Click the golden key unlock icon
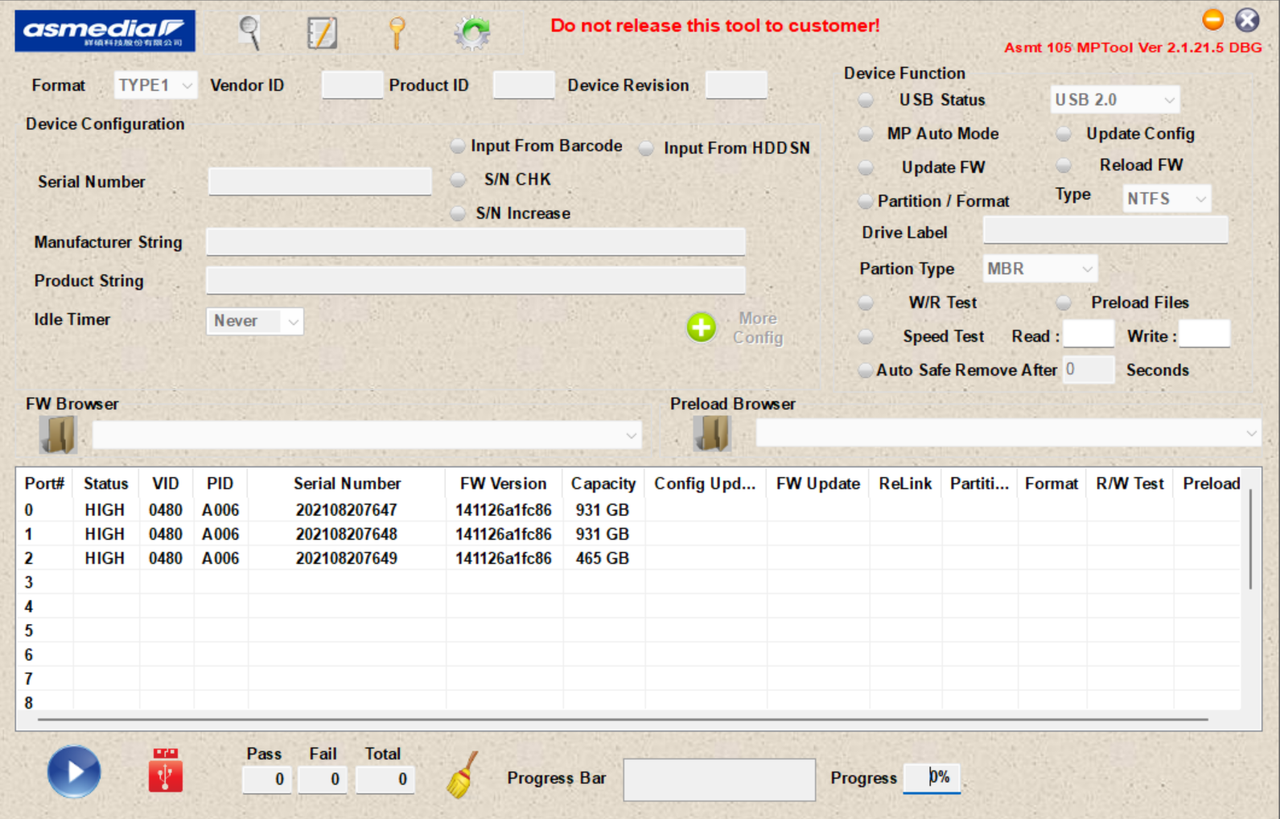Viewport: 1280px width, 819px height. pos(397,33)
